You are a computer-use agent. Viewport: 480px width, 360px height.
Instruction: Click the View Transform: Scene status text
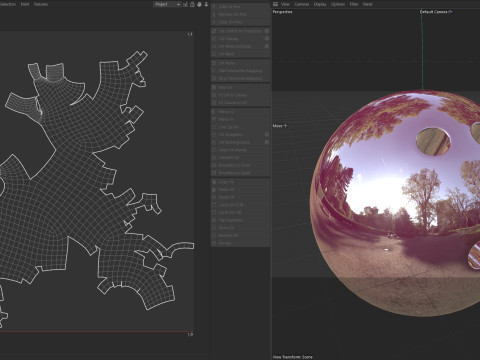(x=293, y=357)
